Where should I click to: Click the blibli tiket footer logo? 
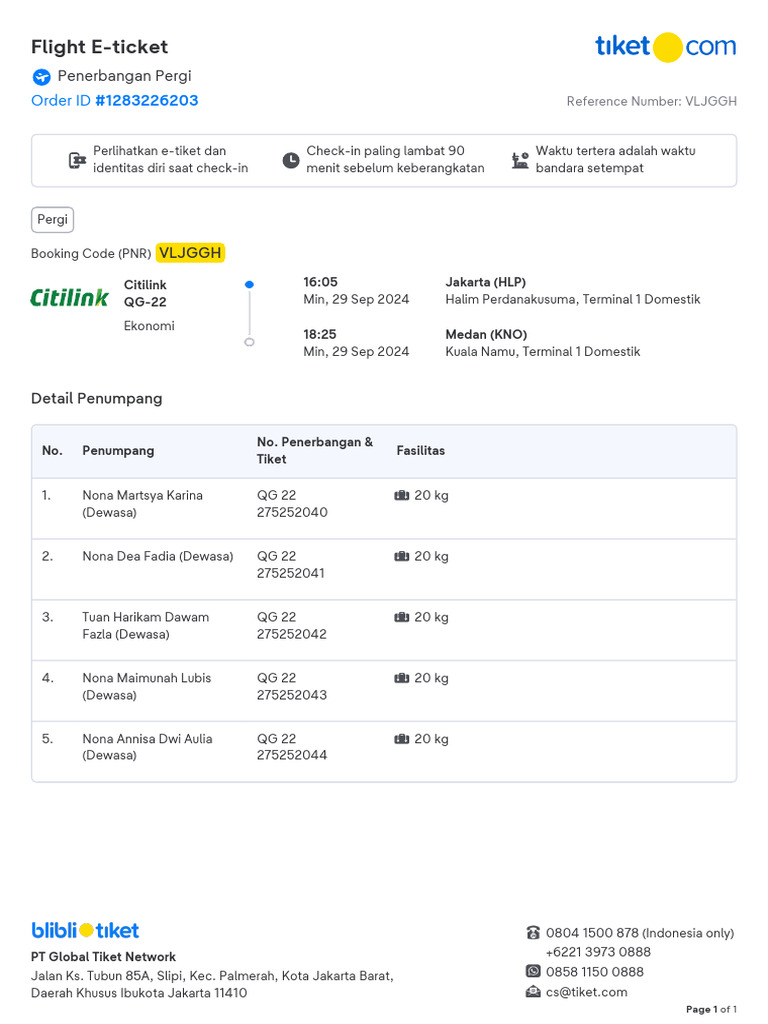pyautogui.click(x=85, y=930)
